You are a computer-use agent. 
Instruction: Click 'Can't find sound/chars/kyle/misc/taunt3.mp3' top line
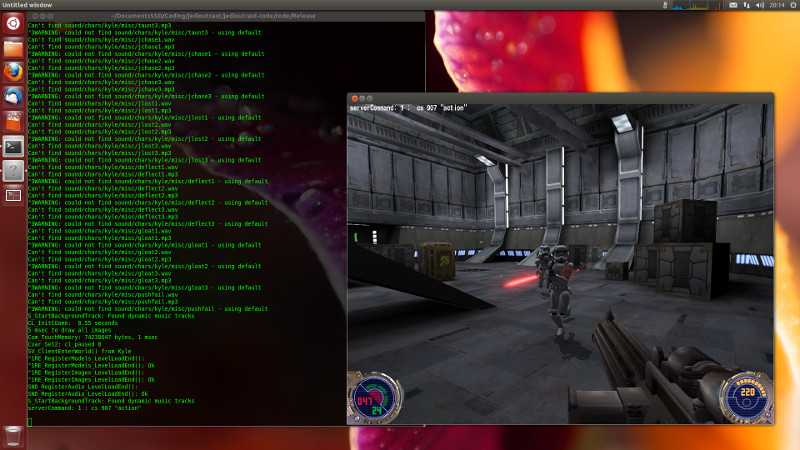coord(99,26)
